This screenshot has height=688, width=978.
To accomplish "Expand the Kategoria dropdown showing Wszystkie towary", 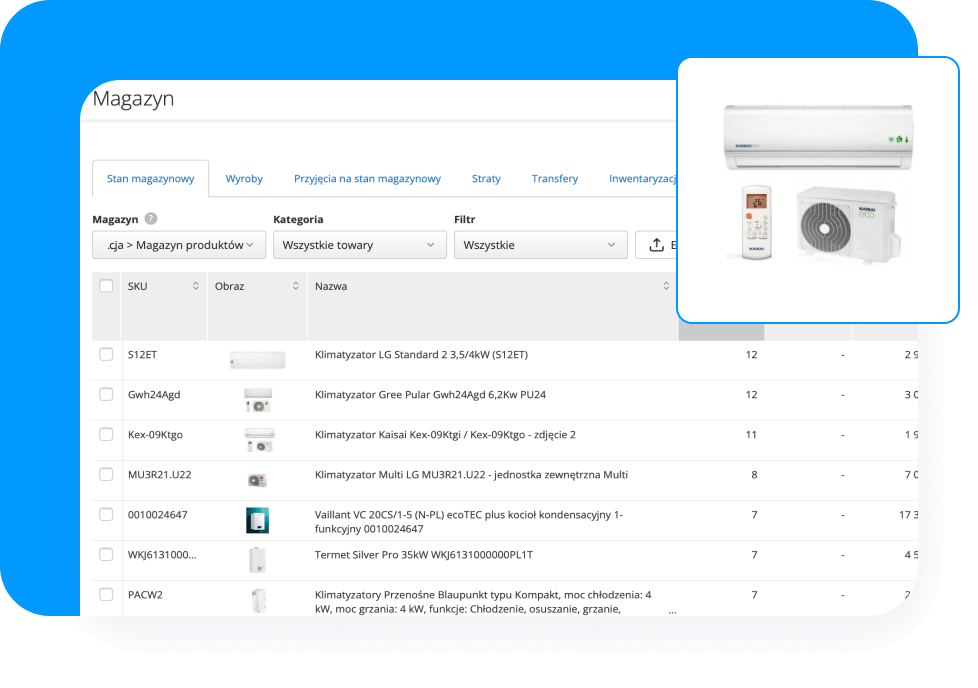I will click(x=359, y=244).
